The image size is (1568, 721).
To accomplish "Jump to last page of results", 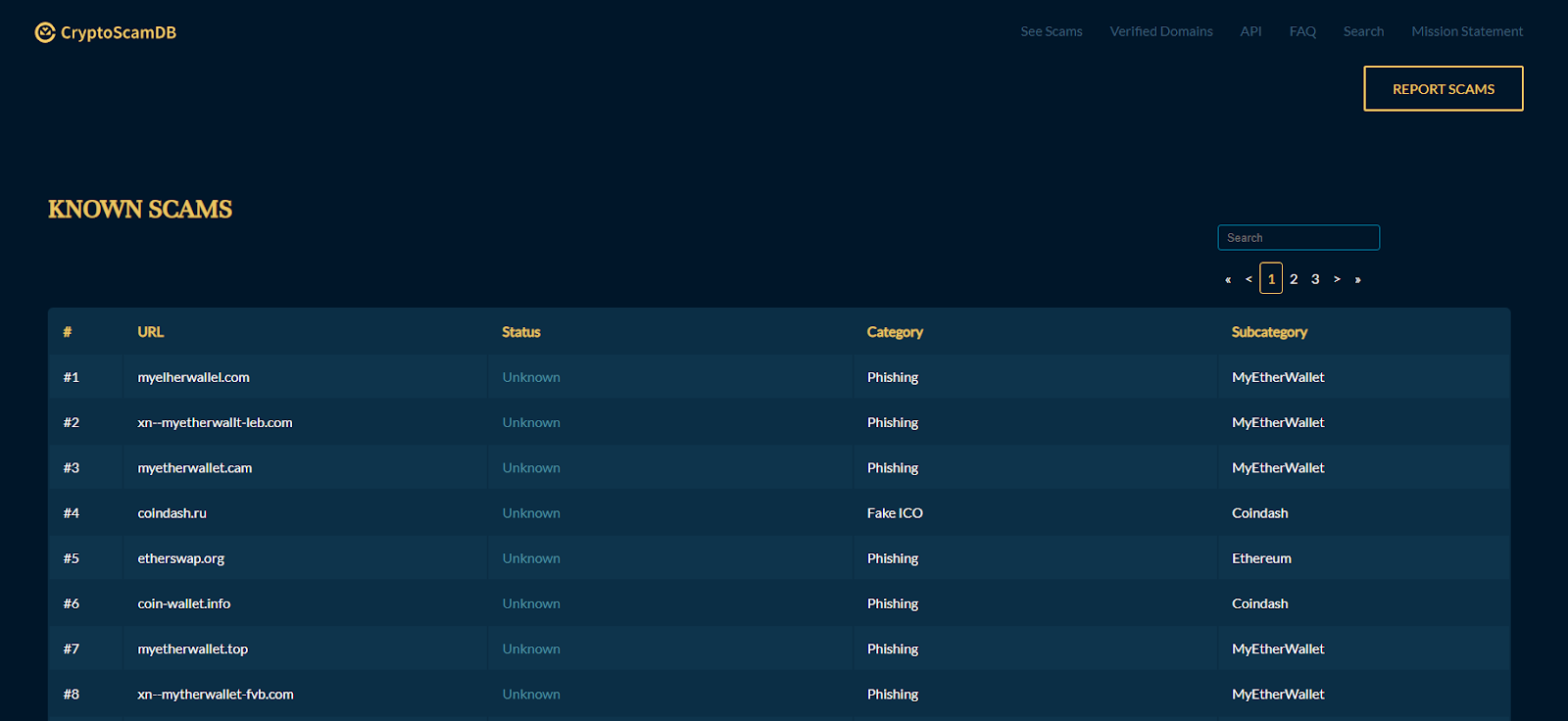I will (x=1357, y=279).
